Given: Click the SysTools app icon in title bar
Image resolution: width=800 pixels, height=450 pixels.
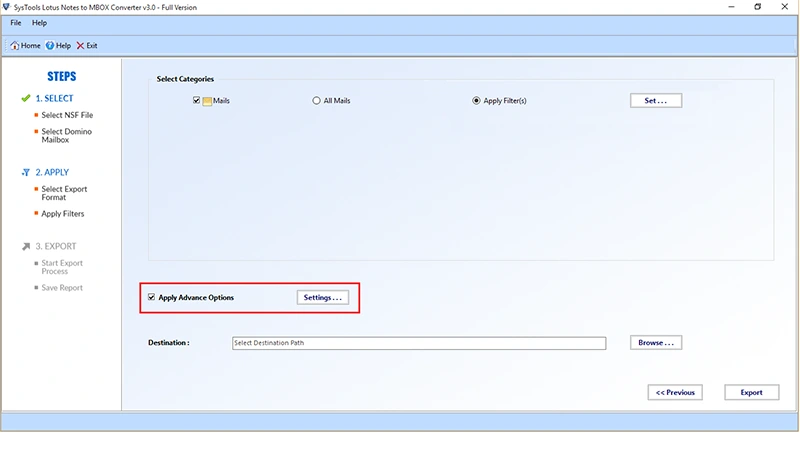Looking at the screenshot, I should point(6,7).
